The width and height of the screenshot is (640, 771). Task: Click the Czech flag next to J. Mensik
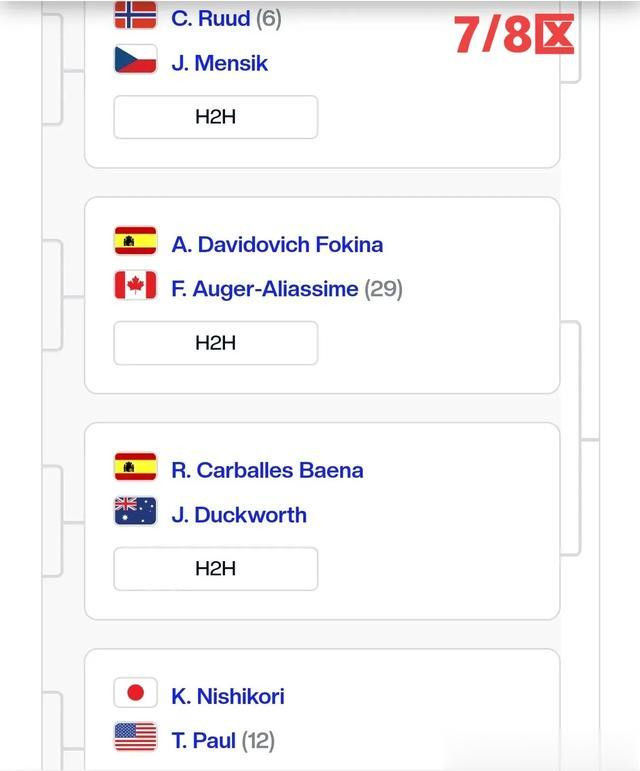[x=135, y=59]
